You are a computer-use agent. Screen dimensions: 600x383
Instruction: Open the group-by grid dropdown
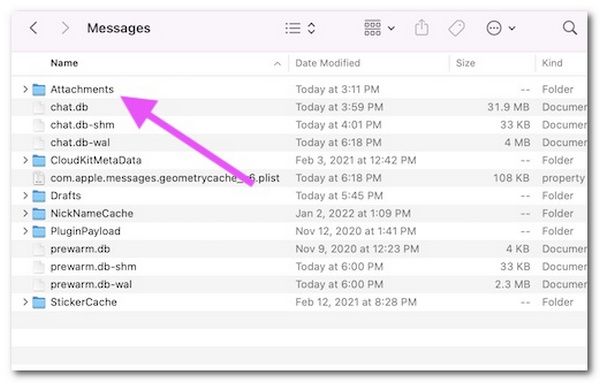point(379,28)
